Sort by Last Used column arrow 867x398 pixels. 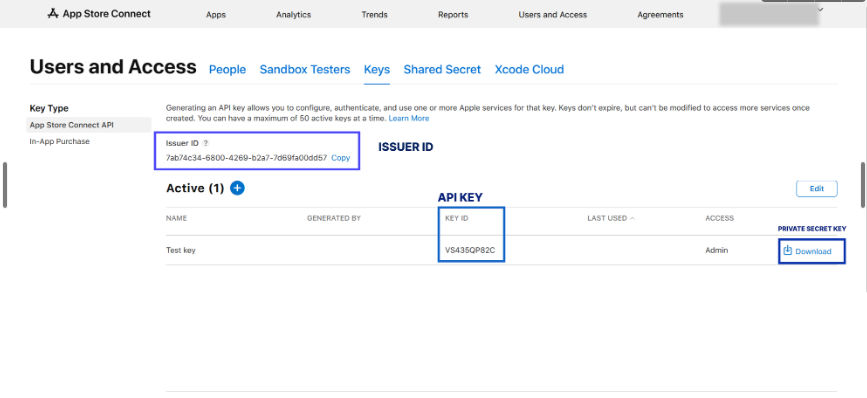(632, 218)
